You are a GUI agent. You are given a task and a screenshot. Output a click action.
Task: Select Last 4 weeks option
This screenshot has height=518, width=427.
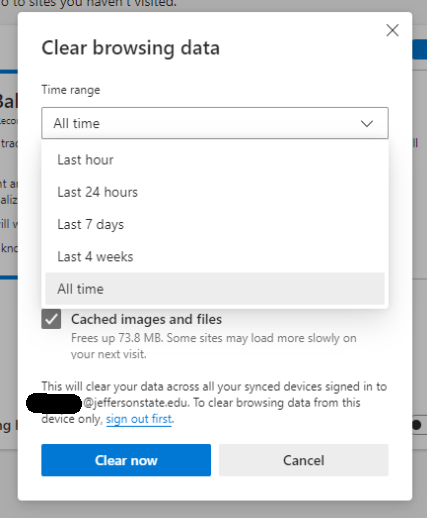coord(215,257)
